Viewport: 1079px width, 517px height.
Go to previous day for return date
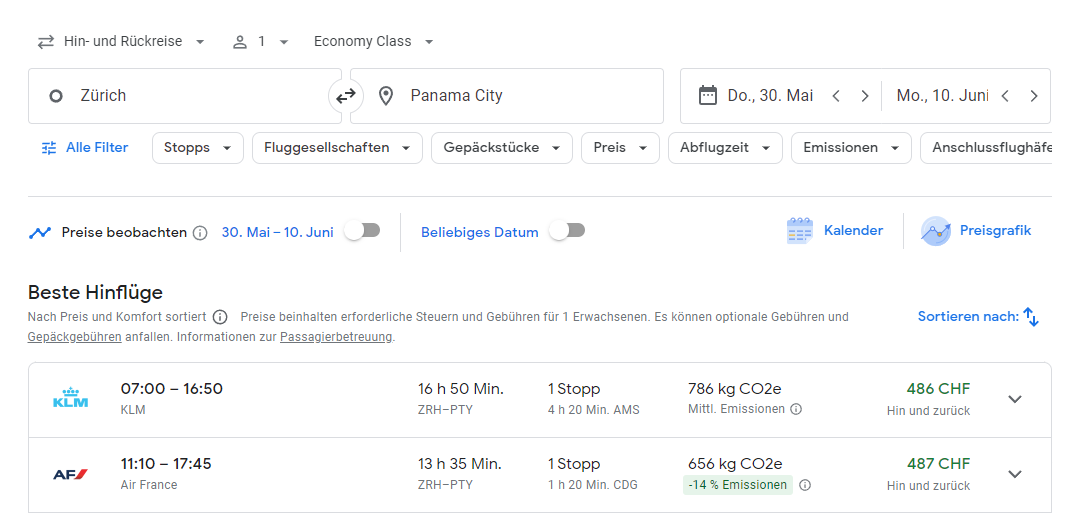pyautogui.click(x=1005, y=96)
